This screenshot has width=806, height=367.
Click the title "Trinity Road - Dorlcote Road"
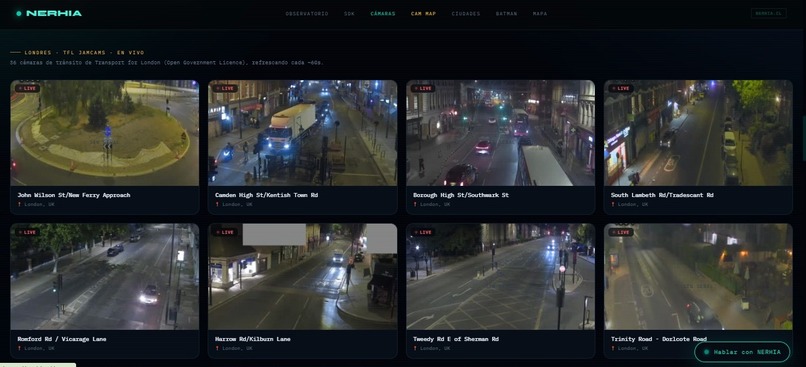tap(659, 339)
